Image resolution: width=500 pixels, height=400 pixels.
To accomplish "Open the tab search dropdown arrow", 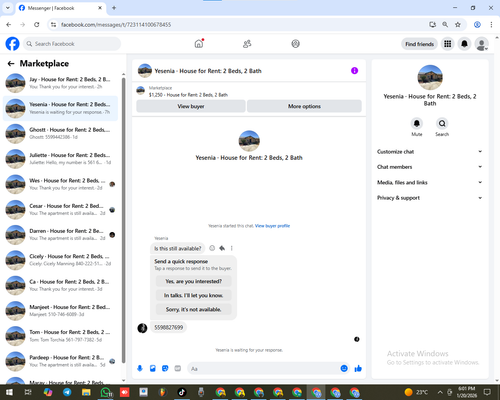I will [8, 8].
